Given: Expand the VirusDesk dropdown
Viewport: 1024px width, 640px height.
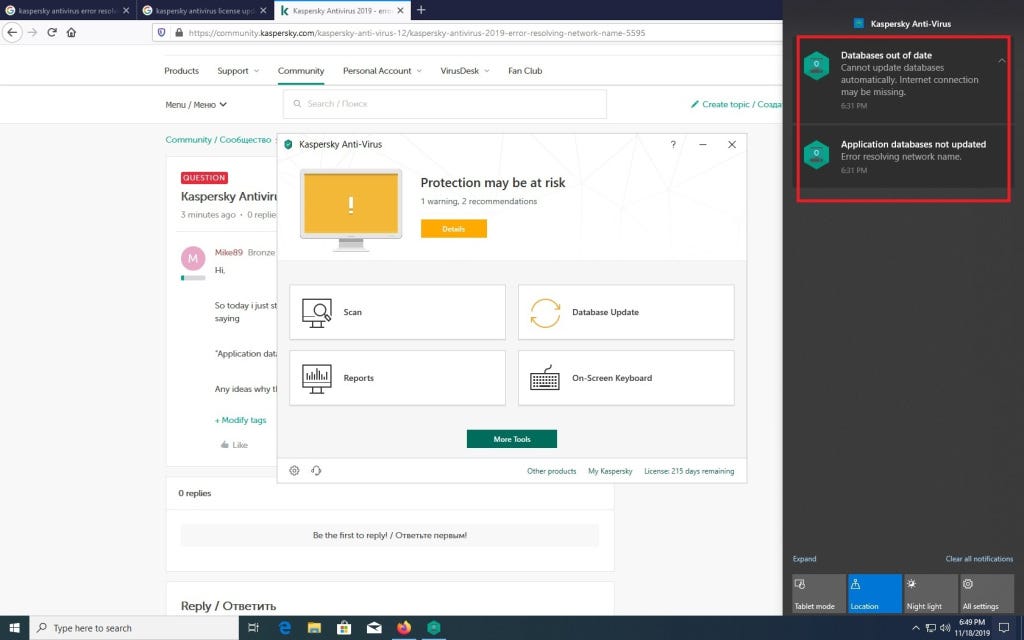Looking at the screenshot, I should click(x=464, y=71).
